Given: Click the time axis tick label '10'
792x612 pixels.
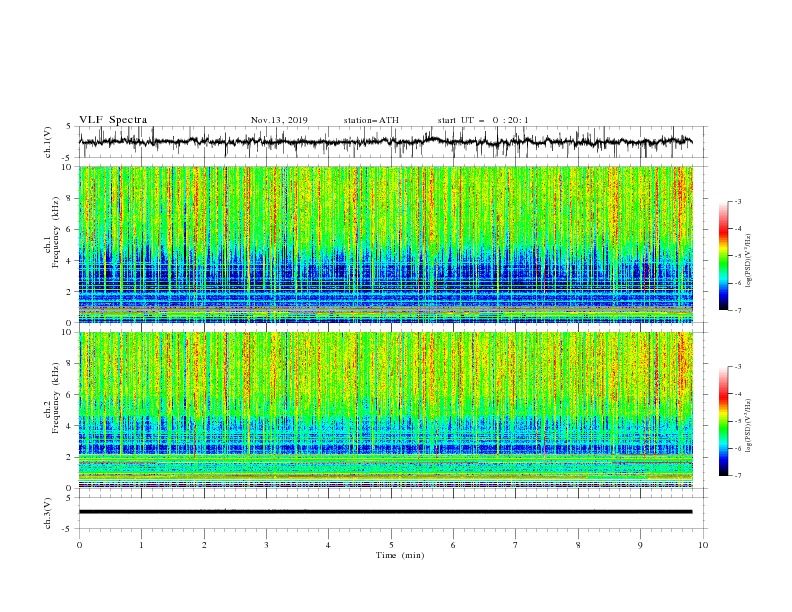Looking at the screenshot, I should pyautogui.click(x=703, y=545).
